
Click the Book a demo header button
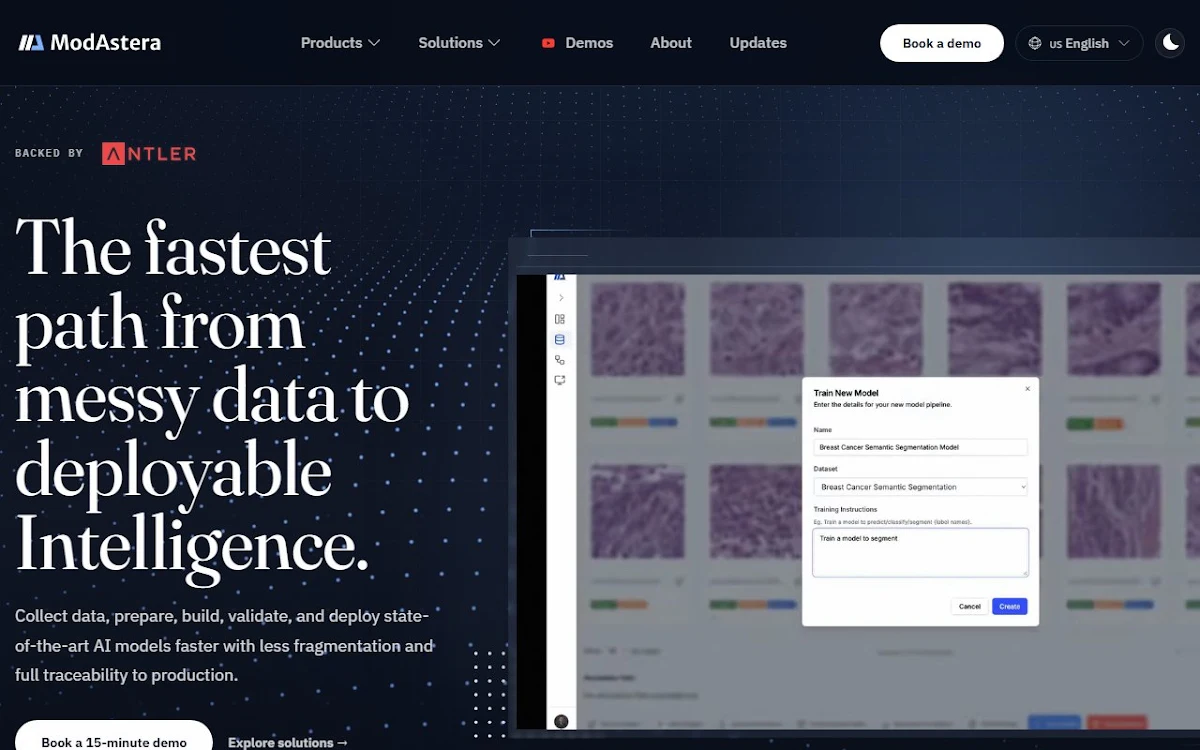coord(942,43)
